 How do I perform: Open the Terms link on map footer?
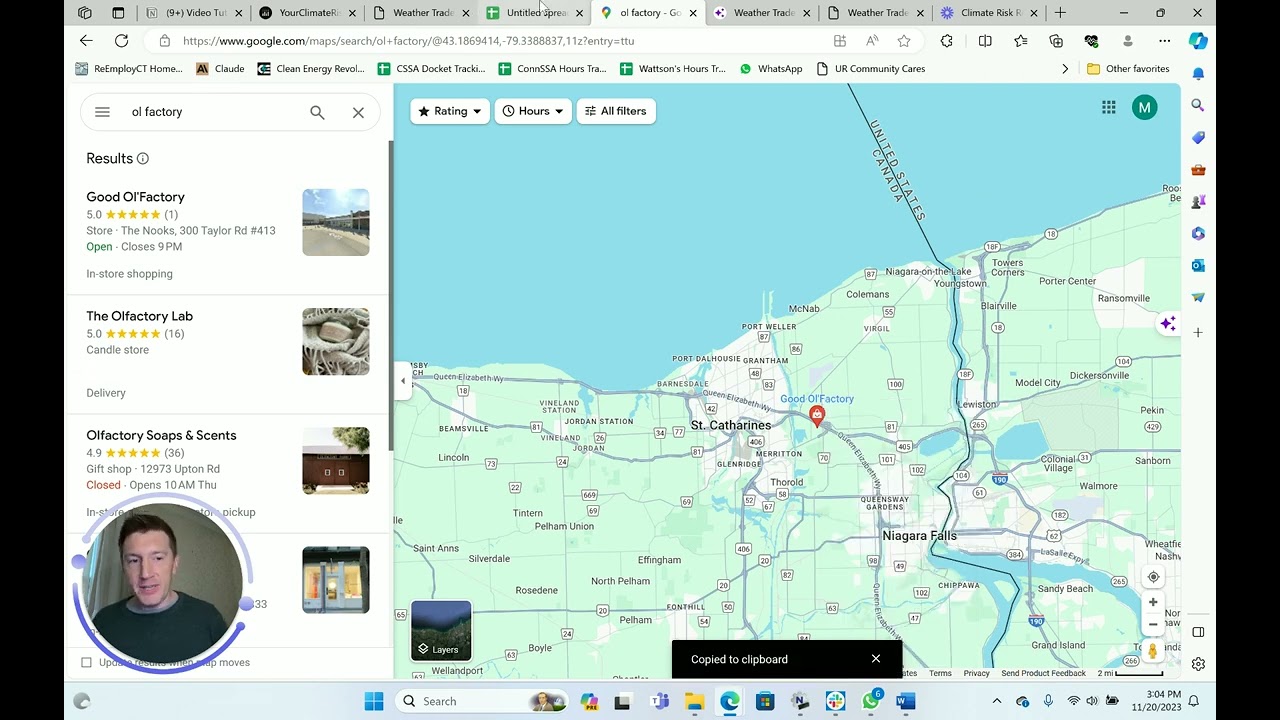click(x=940, y=673)
